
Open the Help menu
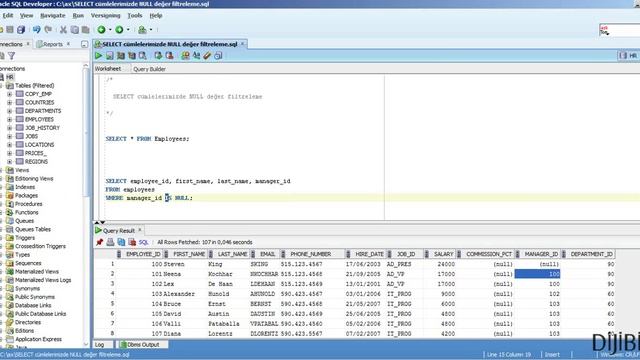[156, 16]
